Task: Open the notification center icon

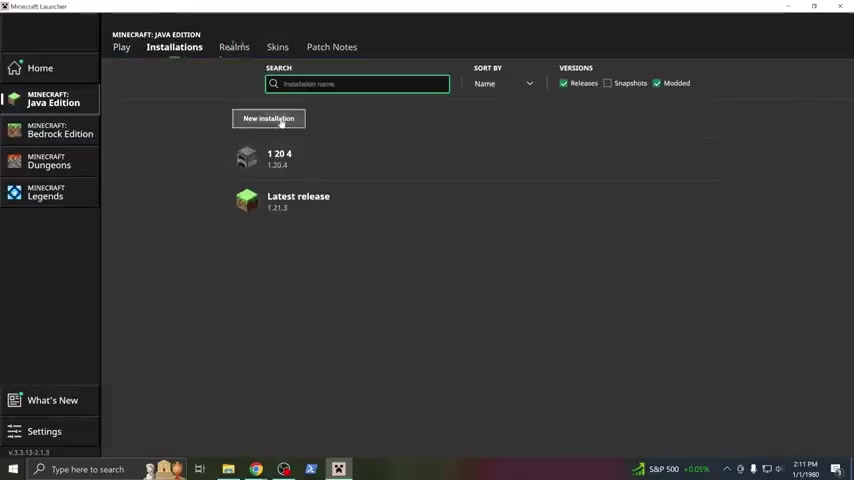Action: (837, 469)
